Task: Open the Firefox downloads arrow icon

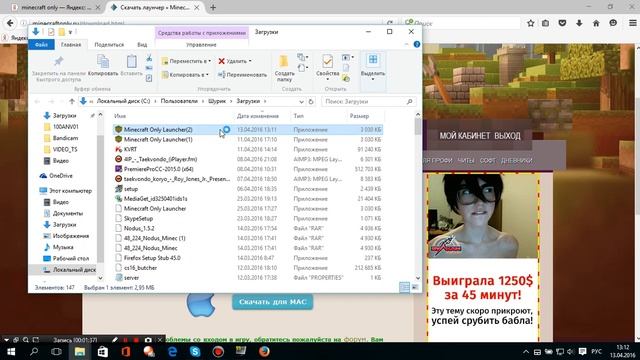Action: 579,23
